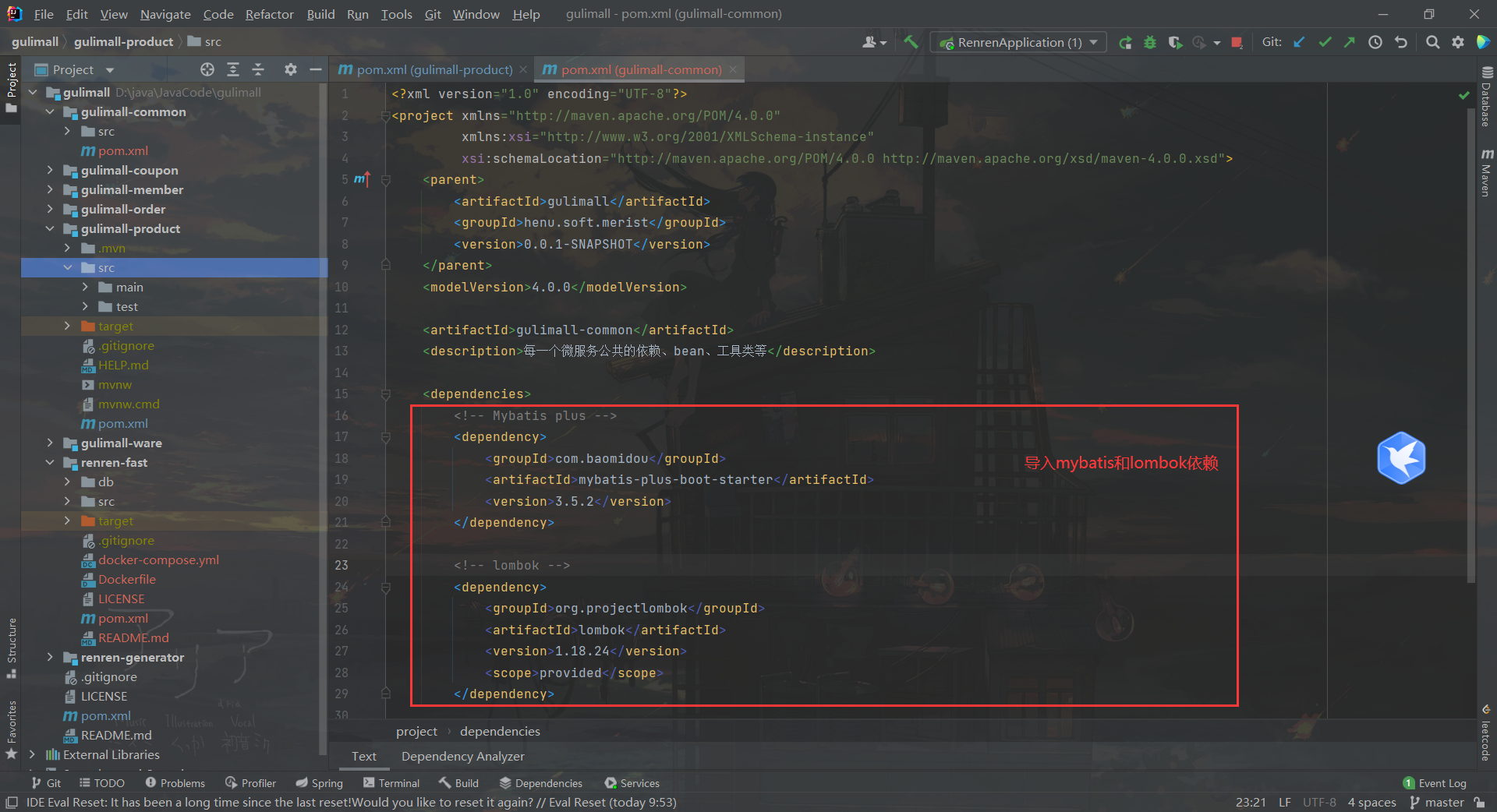Image resolution: width=1497 pixels, height=812 pixels.
Task: Open RenrenApplication run configuration dropdown
Action: coord(1018,43)
